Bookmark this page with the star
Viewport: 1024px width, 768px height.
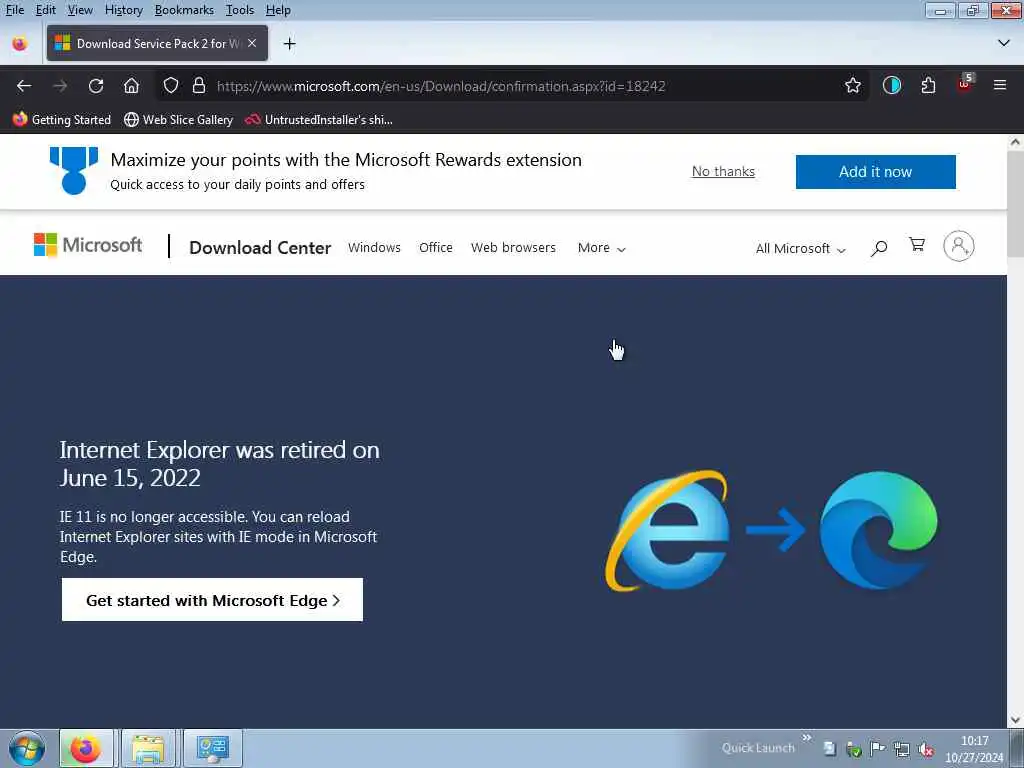(852, 86)
